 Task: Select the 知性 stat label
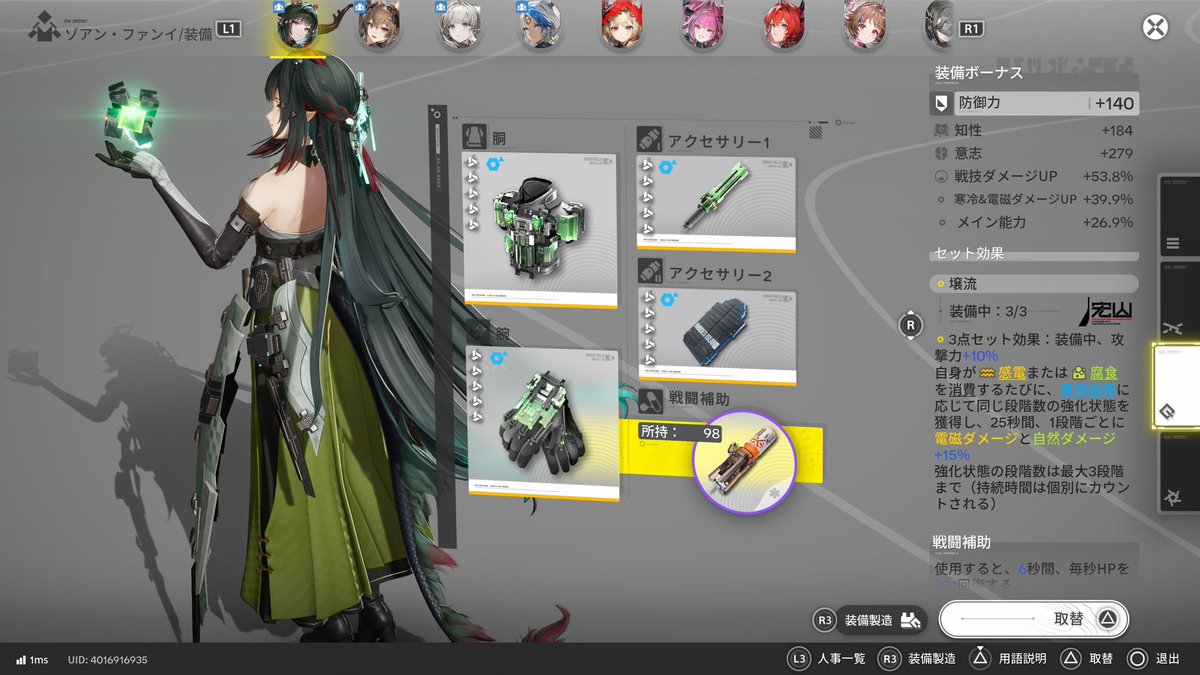[x=970, y=130]
